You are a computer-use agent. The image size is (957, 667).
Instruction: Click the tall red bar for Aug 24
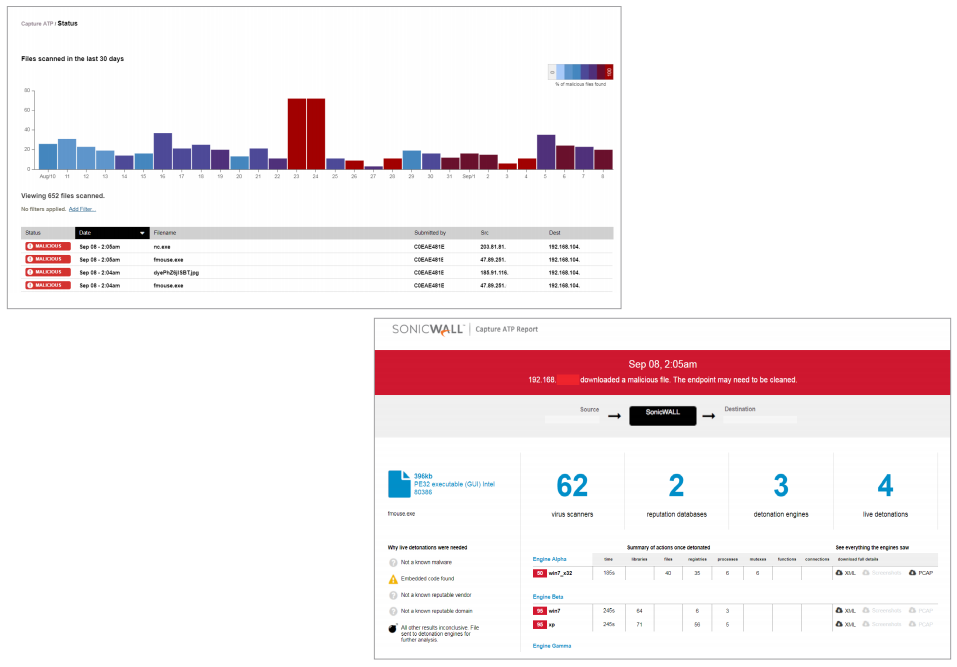316,134
